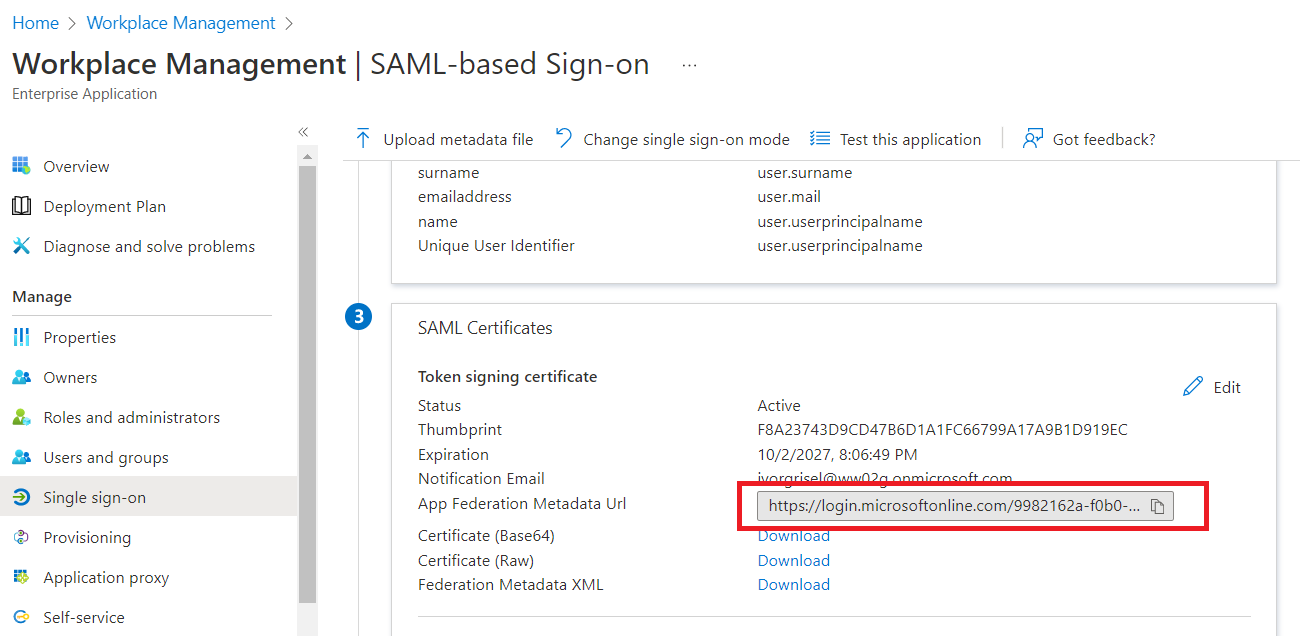Click the Change single sign-on mode undo icon
Screen dimensions: 1300x636
(564, 139)
